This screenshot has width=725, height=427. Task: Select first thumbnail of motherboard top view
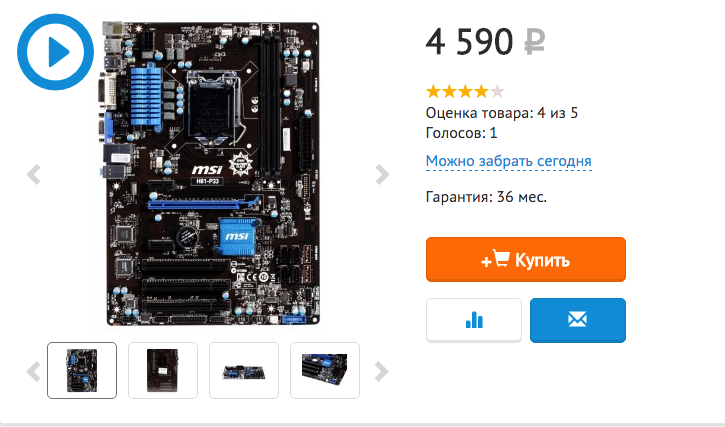pos(82,371)
